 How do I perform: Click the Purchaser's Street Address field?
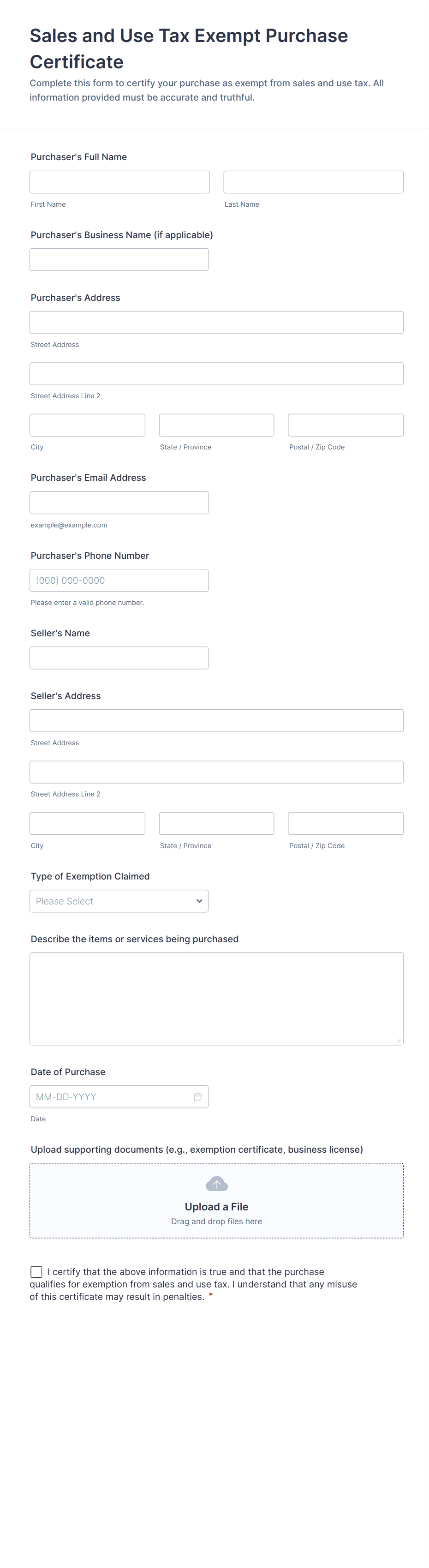pos(216,322)
